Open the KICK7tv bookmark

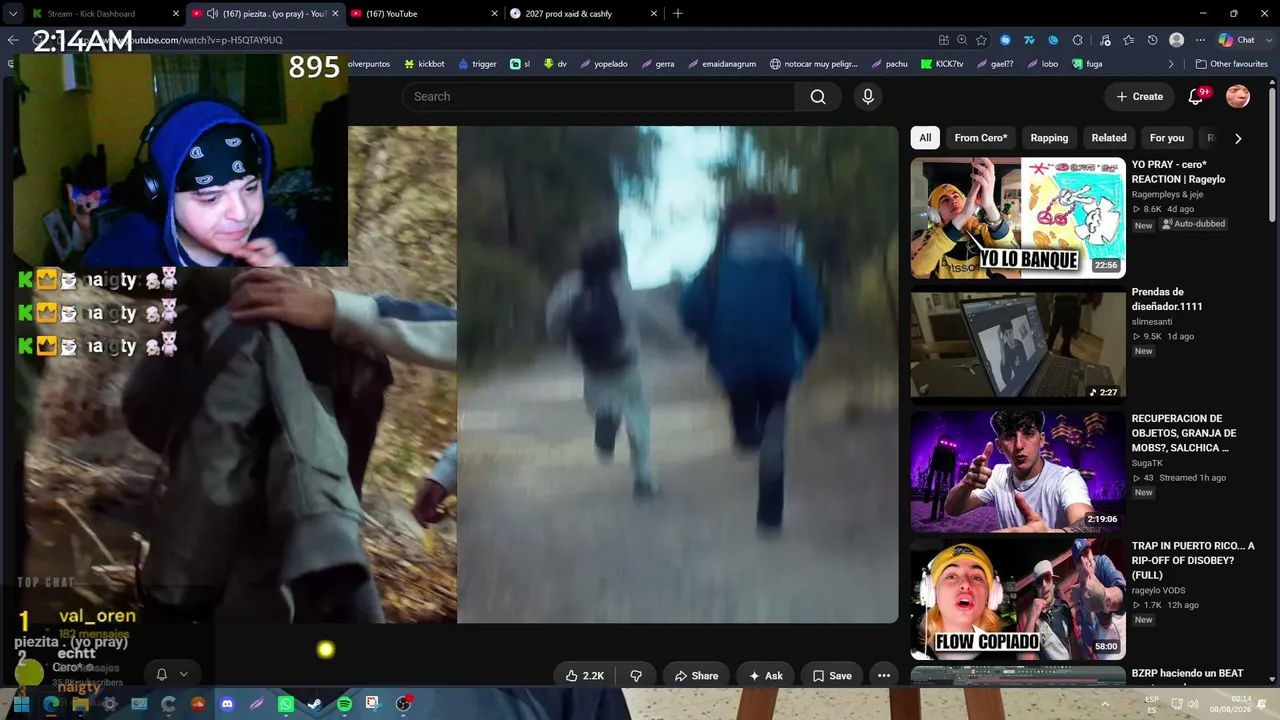942,64
